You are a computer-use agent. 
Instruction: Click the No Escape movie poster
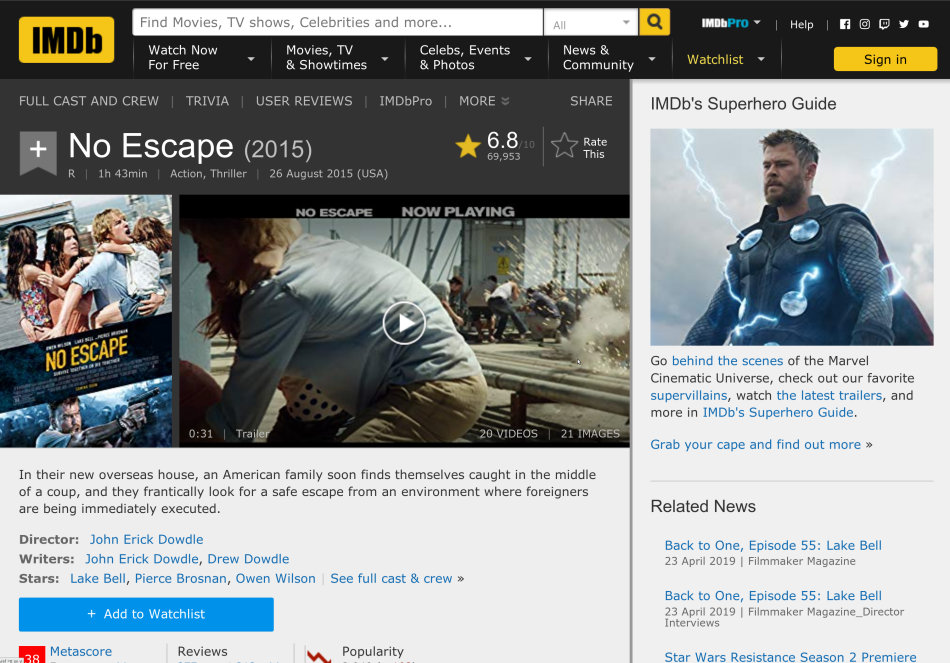[86, 321]
